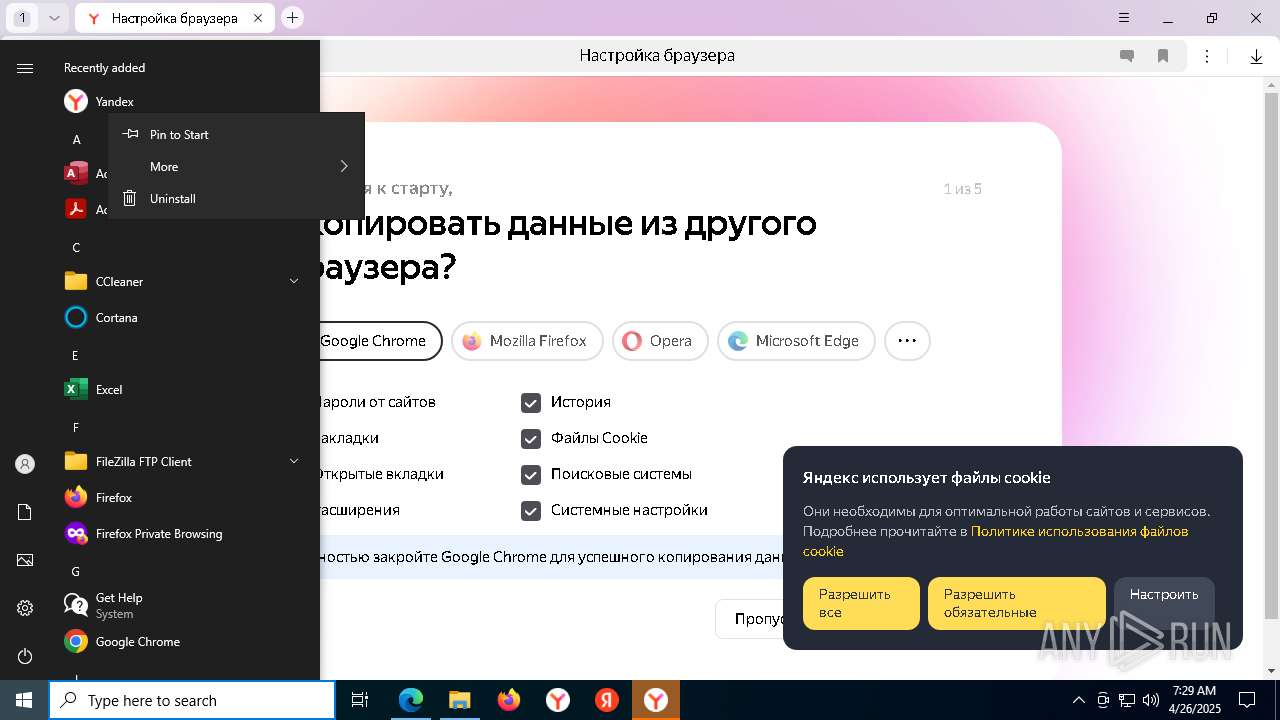This screenshot has height=720, width=1280.
Task: Open the Get Help app
Action: 180,605
